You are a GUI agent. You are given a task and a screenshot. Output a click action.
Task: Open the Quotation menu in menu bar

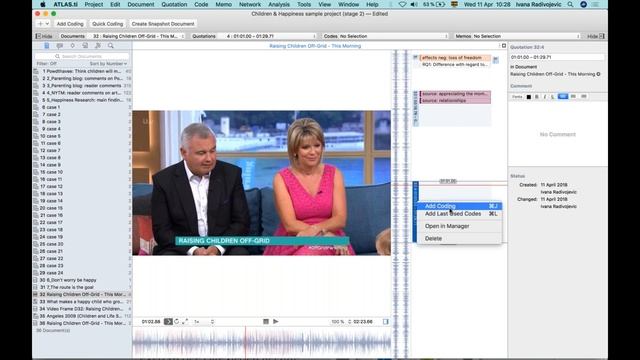pos(174,4)
